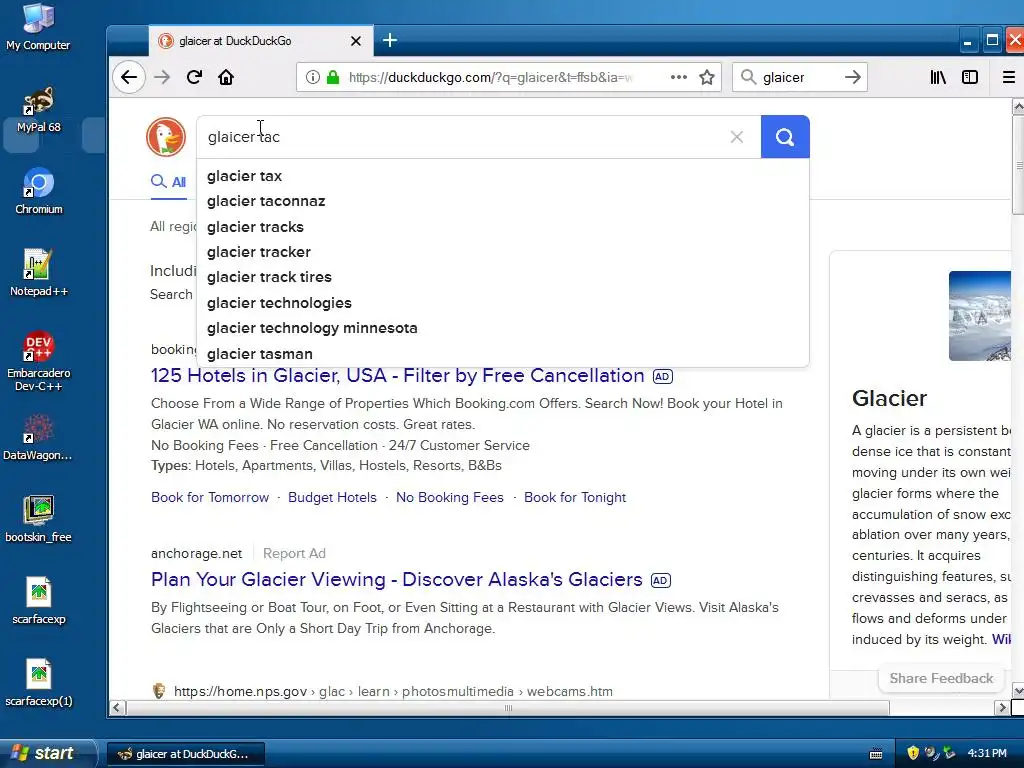Clear the DuckDuckGo search field with X
This screenshot has width=1024, height=768.
click(737, 136)
